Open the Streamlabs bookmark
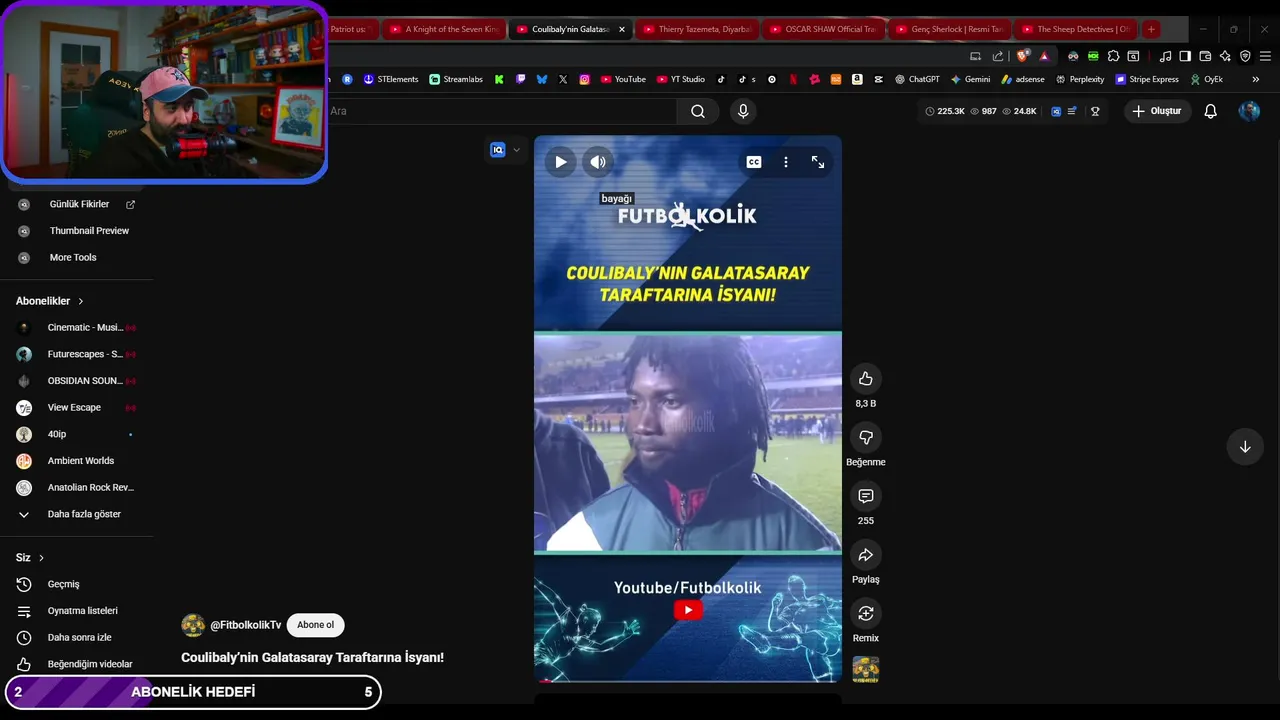The height and width of the screenshot is (720, 1280). click(456, 79)
